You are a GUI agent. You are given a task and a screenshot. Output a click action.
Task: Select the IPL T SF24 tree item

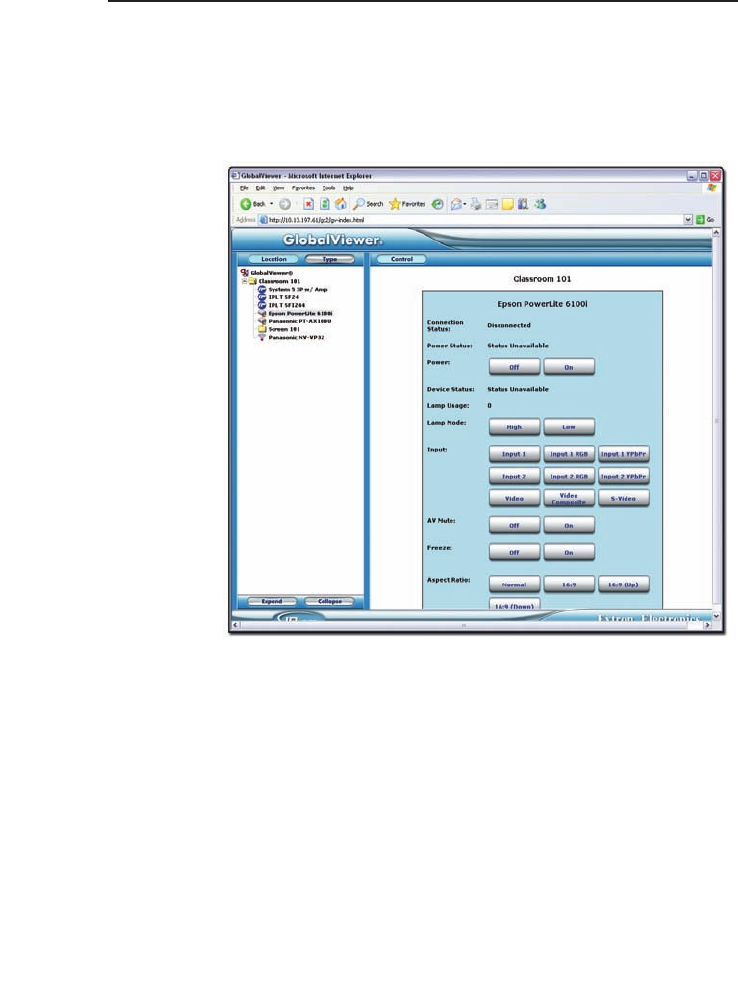point(278,297)
